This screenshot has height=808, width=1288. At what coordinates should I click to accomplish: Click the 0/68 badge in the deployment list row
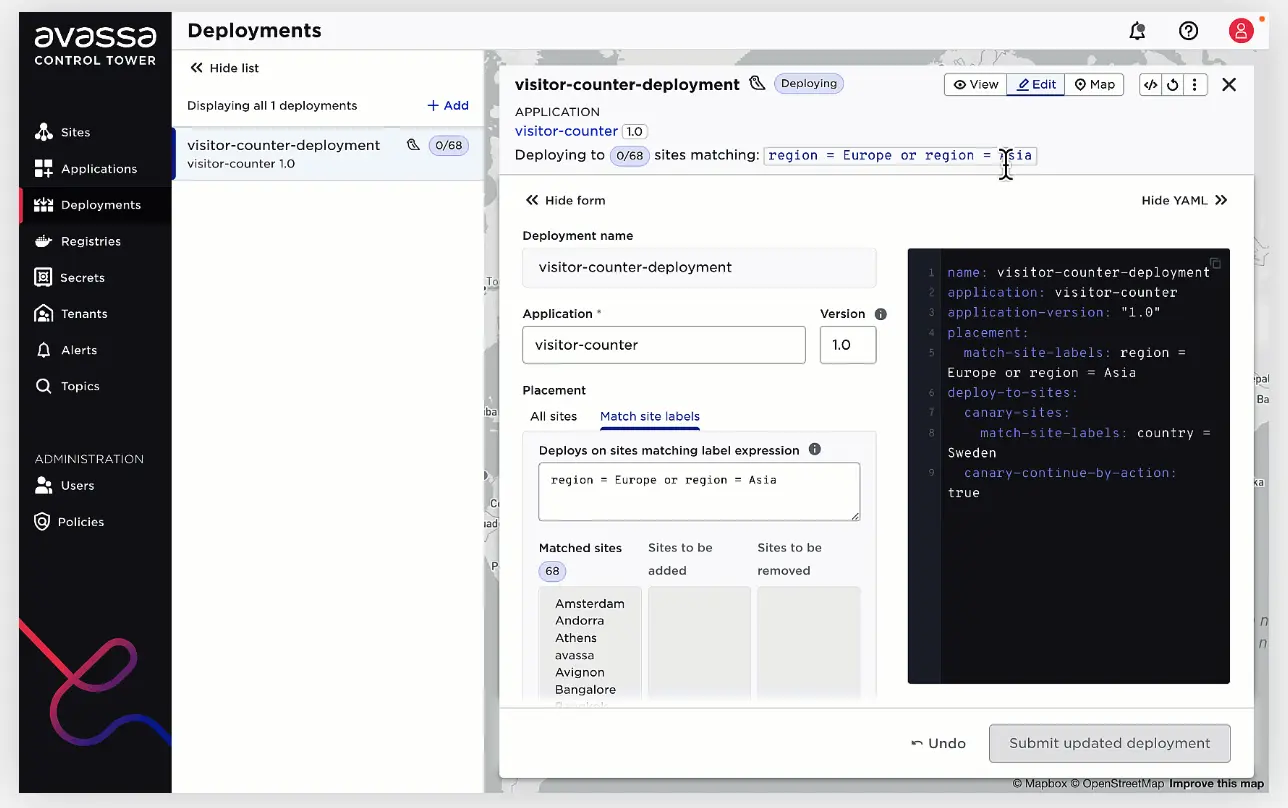tap(448, 145)
